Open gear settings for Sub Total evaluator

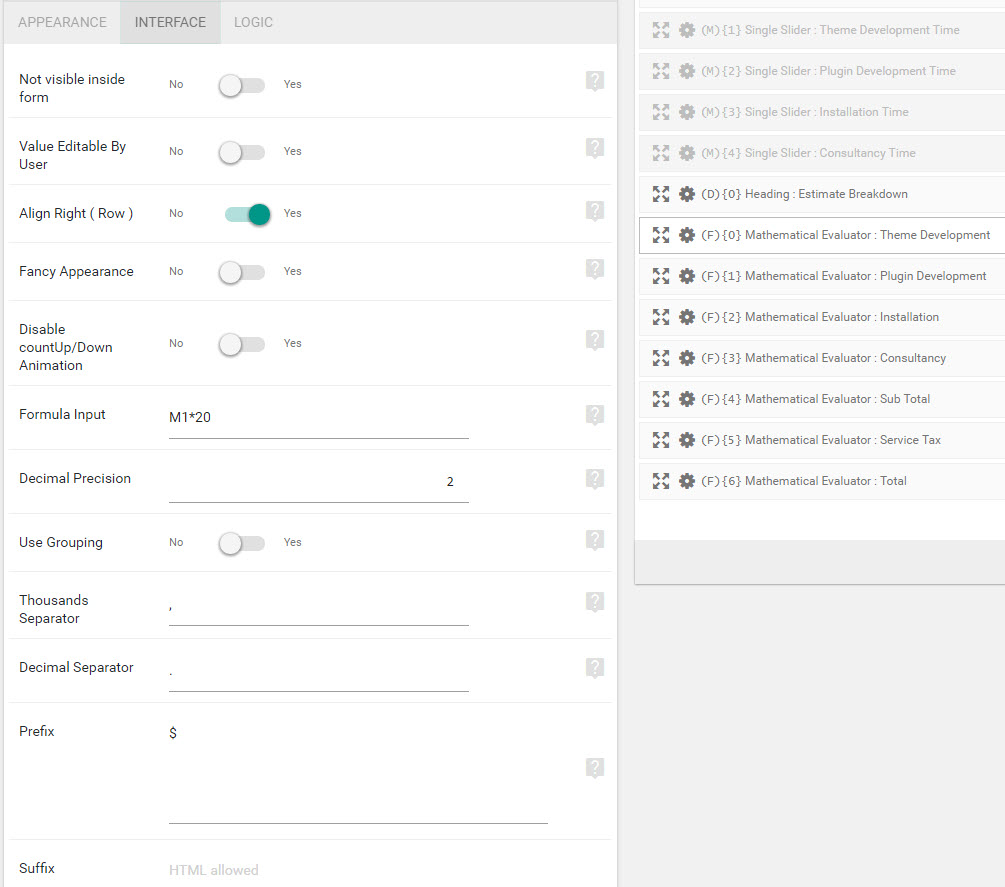pos(686,399)
